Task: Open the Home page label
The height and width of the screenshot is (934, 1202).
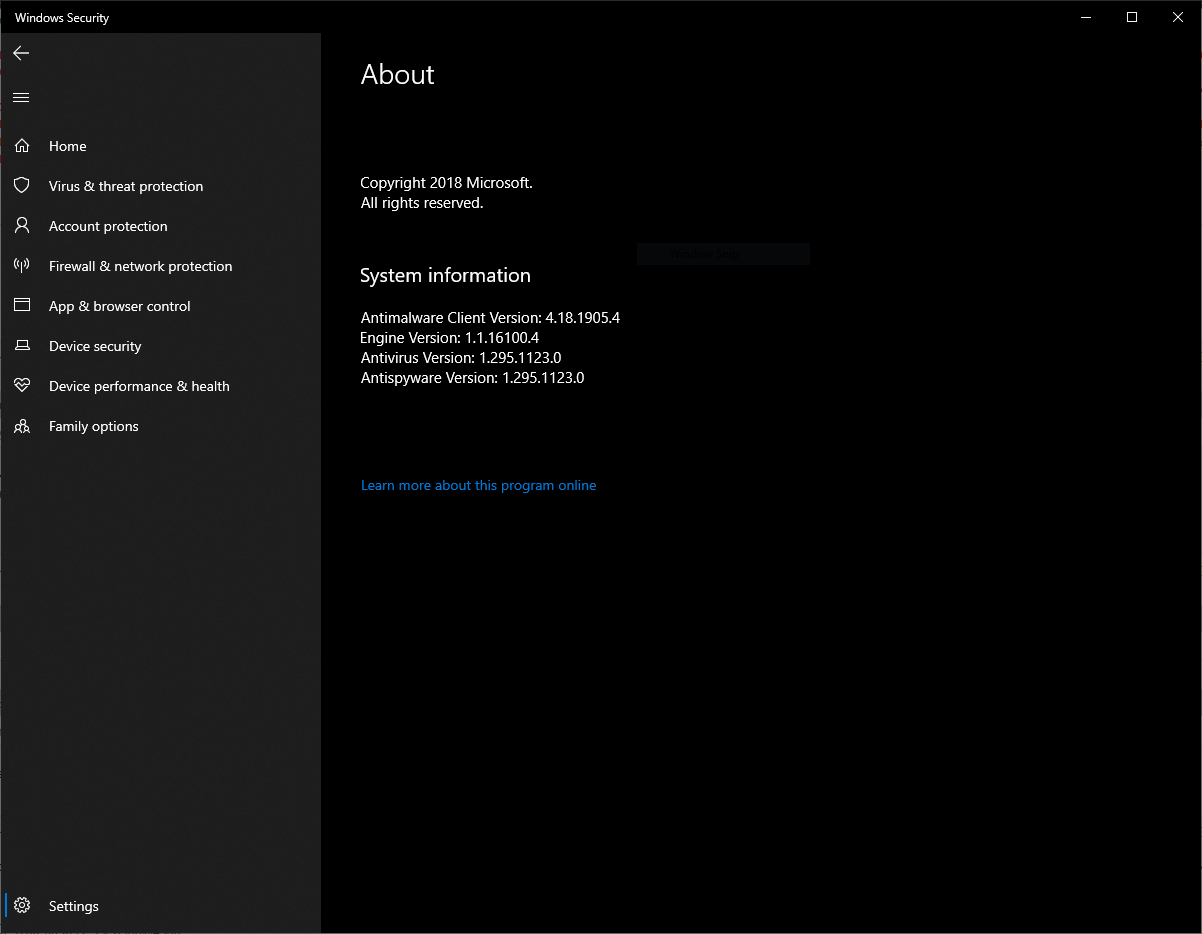Action: (x=68, y=146)
